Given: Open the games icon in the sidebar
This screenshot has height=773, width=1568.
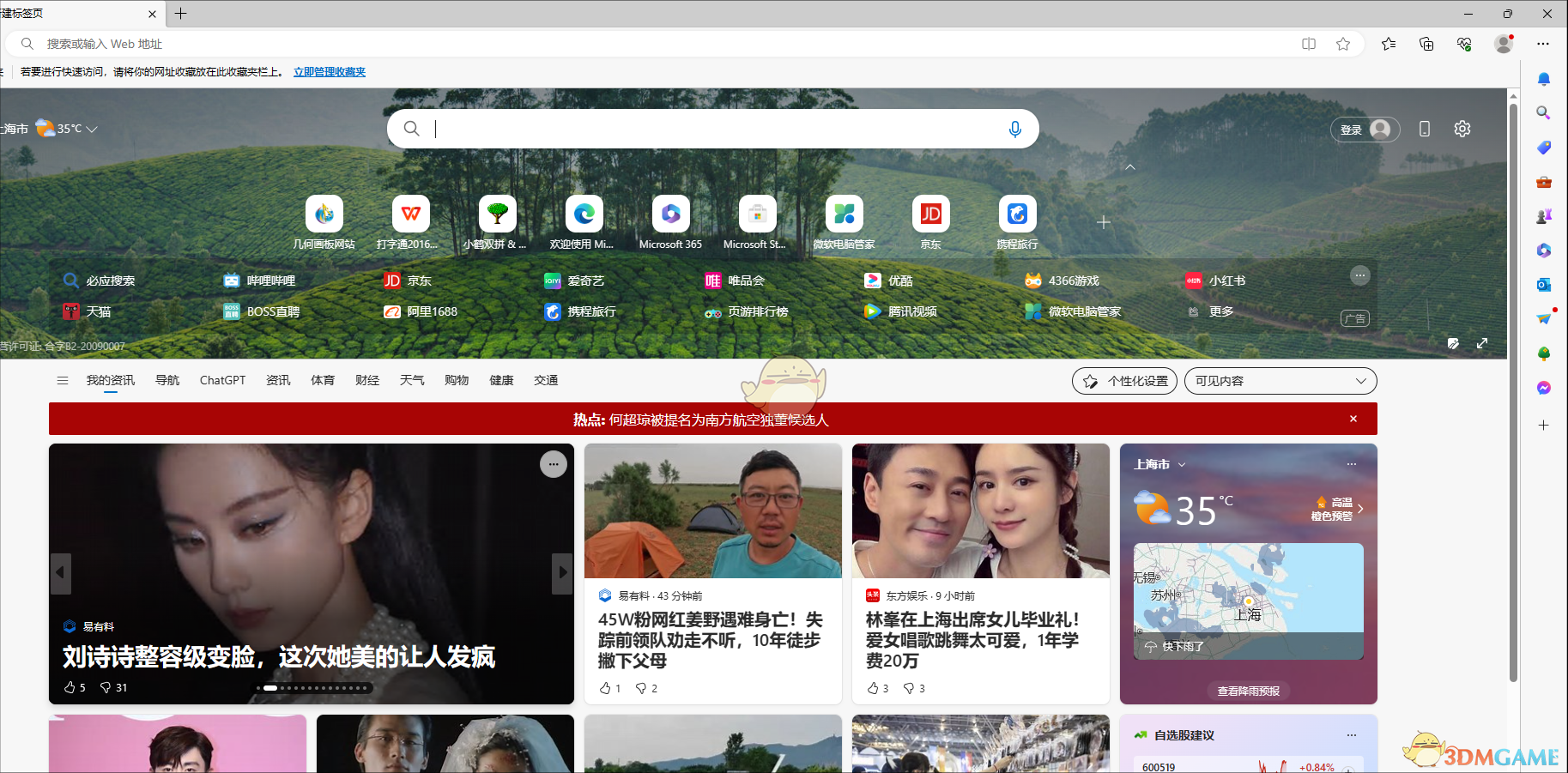Looking at the screenshot, I should [1543, 215].
